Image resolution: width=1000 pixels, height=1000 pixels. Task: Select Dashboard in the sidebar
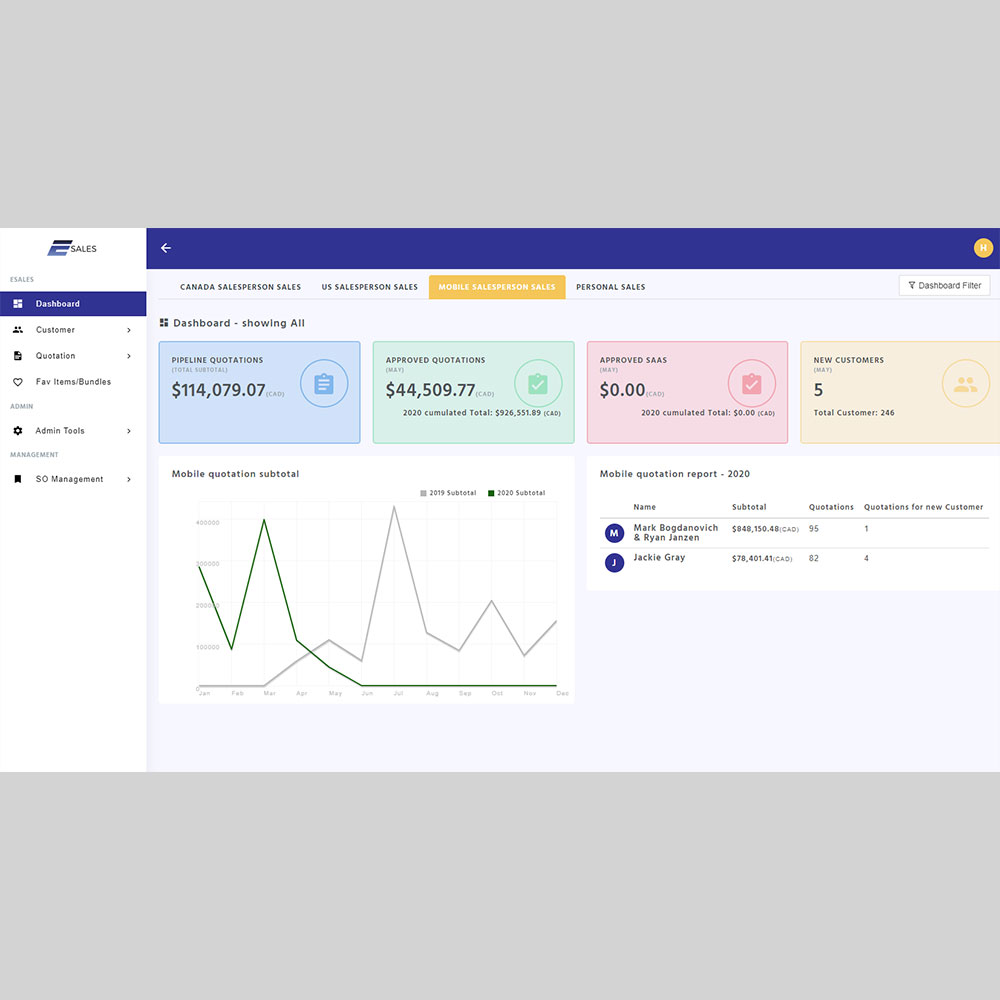pyautogui.click(x=57, y=304)
